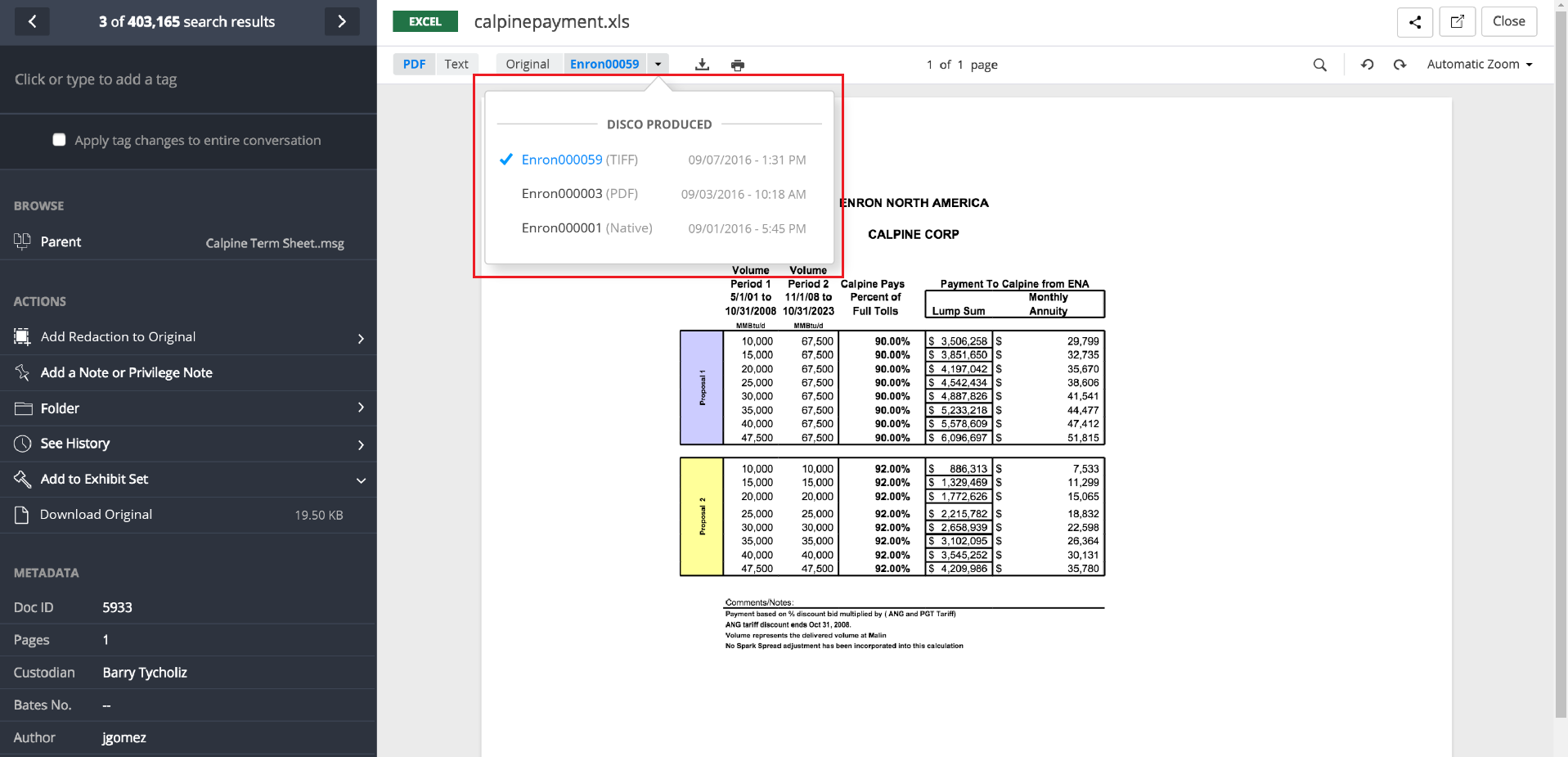Open document in new window icon
Image resolution: width=1568 pixels, height=757 pixels.
(x=1457, y=22)
